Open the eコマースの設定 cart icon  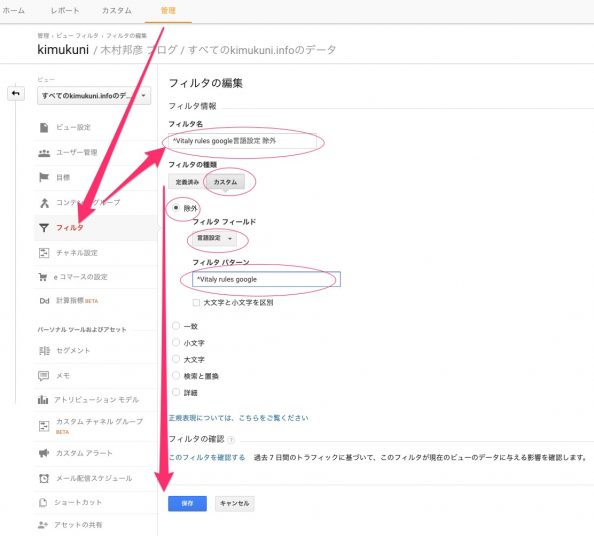42,277
